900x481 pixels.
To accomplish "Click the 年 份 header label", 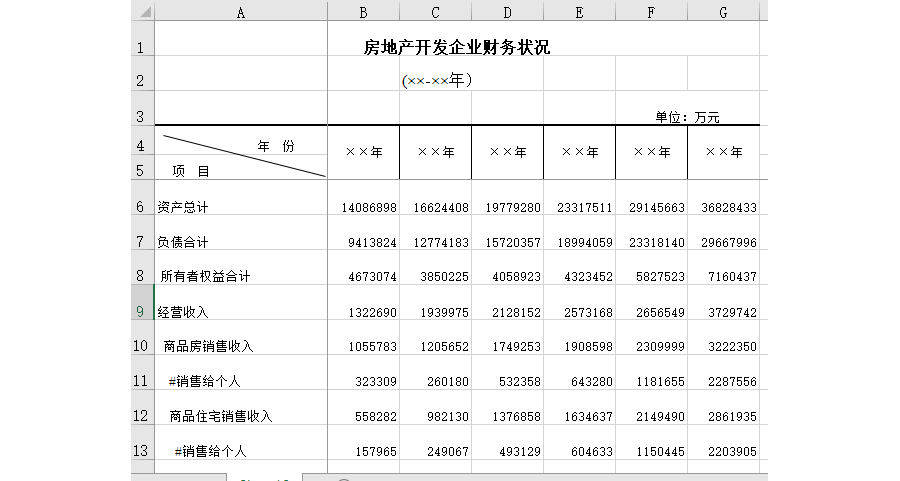I will (276, 146).
